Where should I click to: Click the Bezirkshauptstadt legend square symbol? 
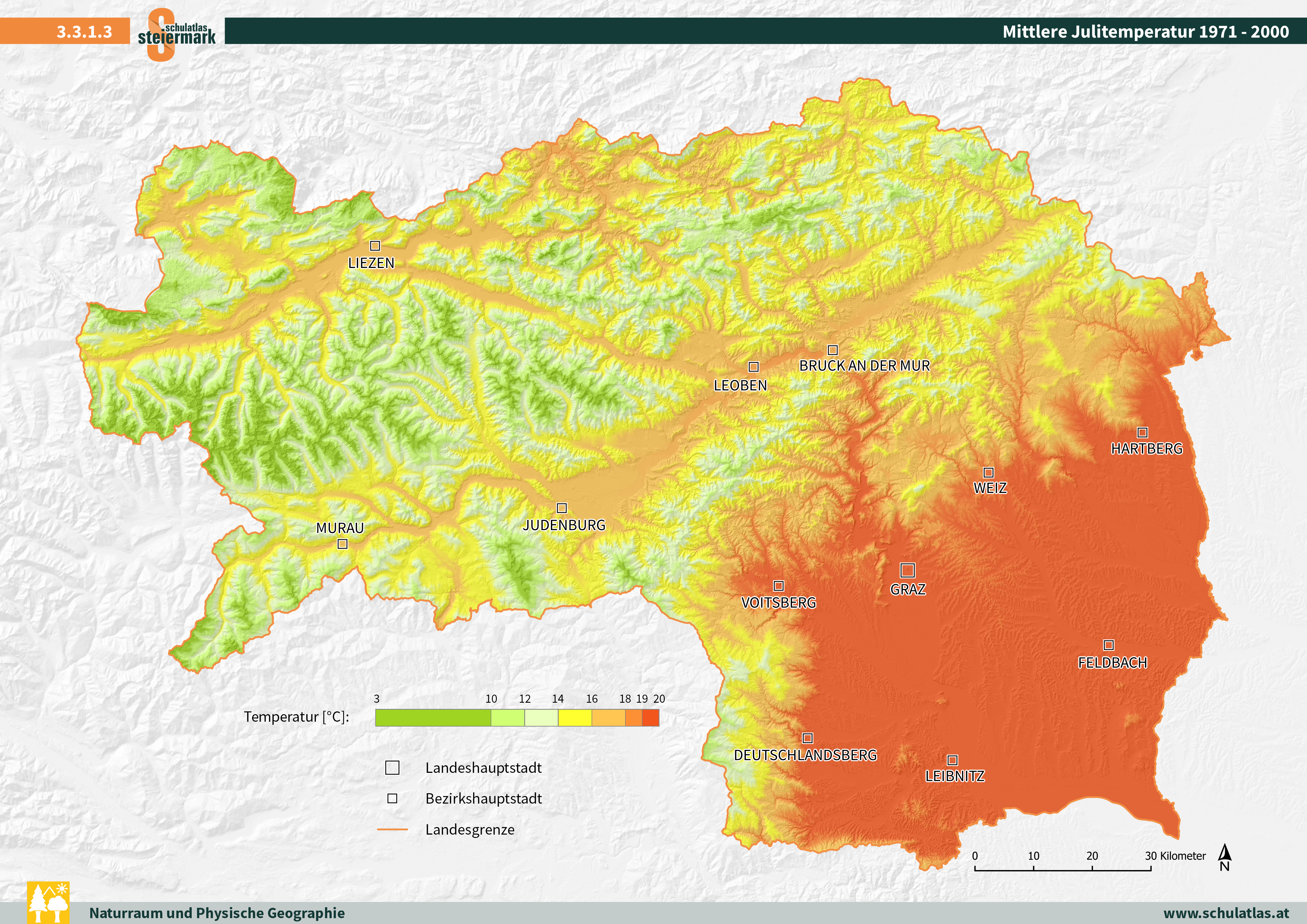tap(392, 798)
